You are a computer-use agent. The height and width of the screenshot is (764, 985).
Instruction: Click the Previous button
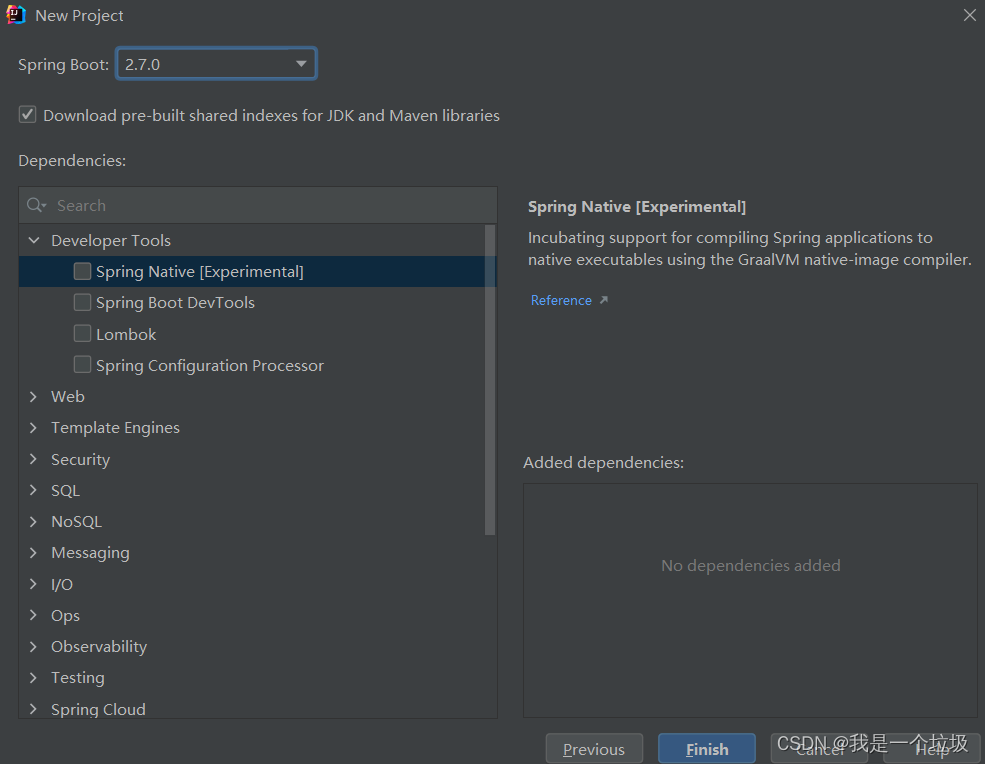pos(594,749)
